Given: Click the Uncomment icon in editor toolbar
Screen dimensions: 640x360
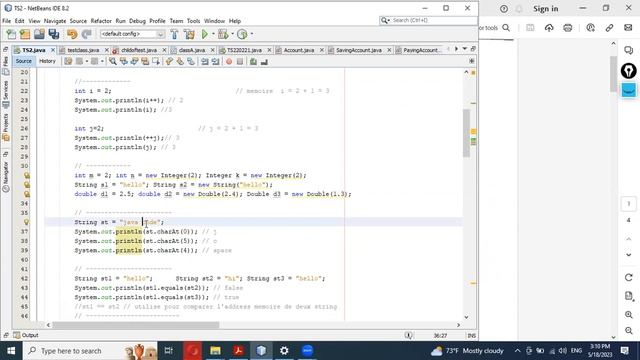Looking at the screenshot, I should 264,62.
